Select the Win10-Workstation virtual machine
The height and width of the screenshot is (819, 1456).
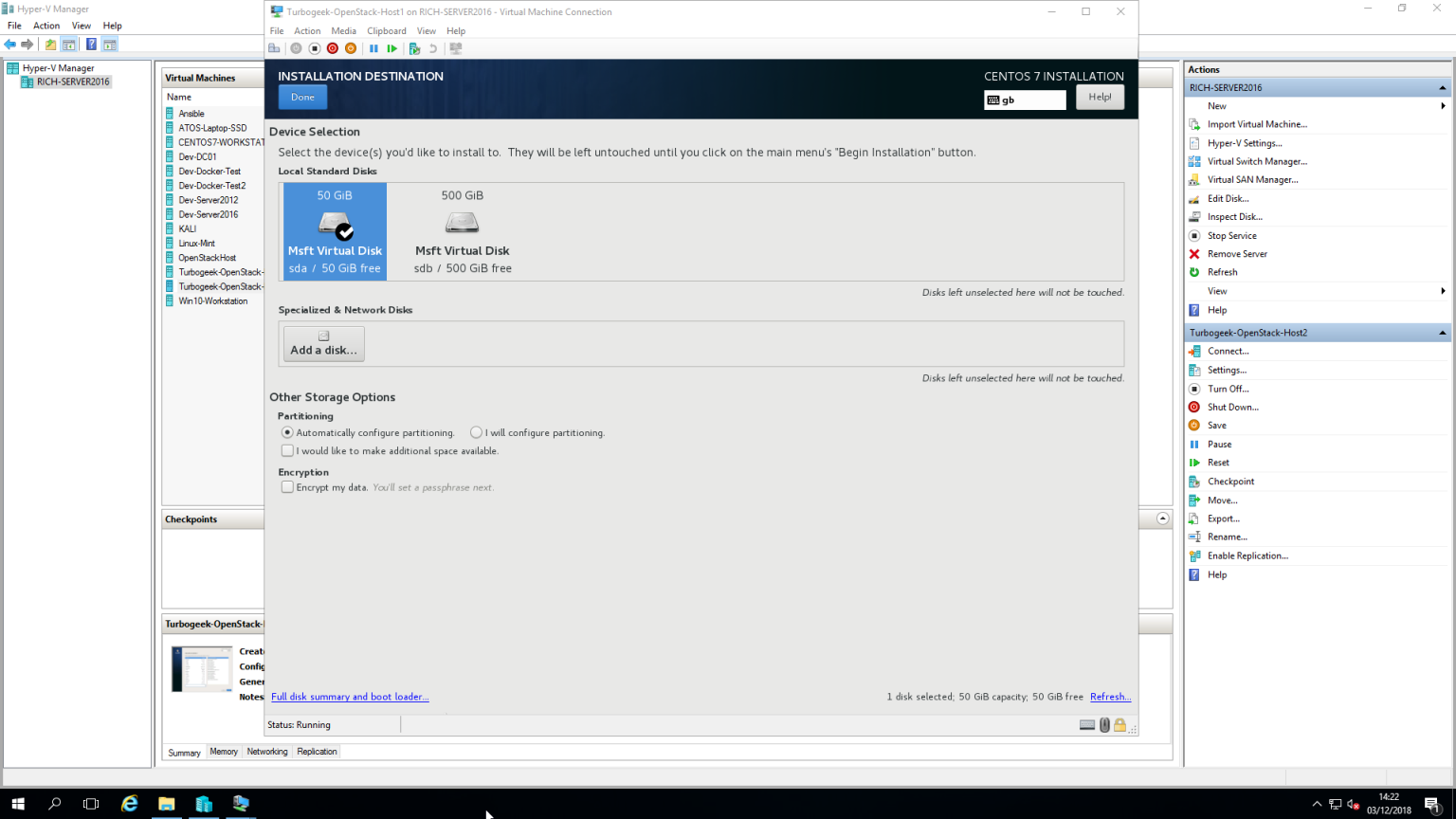[x=213, y=301]
